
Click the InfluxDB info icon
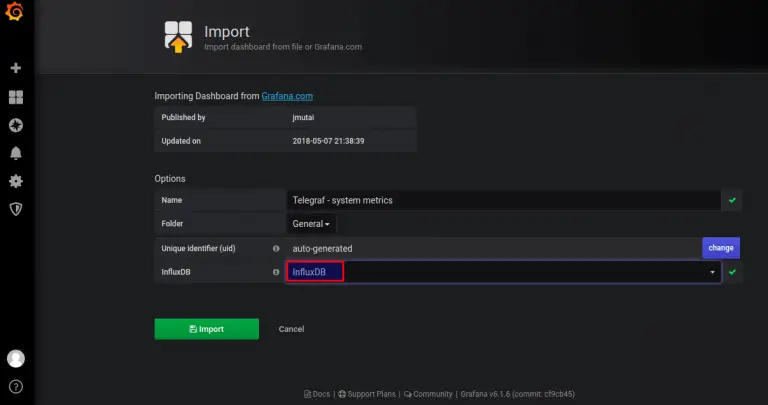pos(275,272)
